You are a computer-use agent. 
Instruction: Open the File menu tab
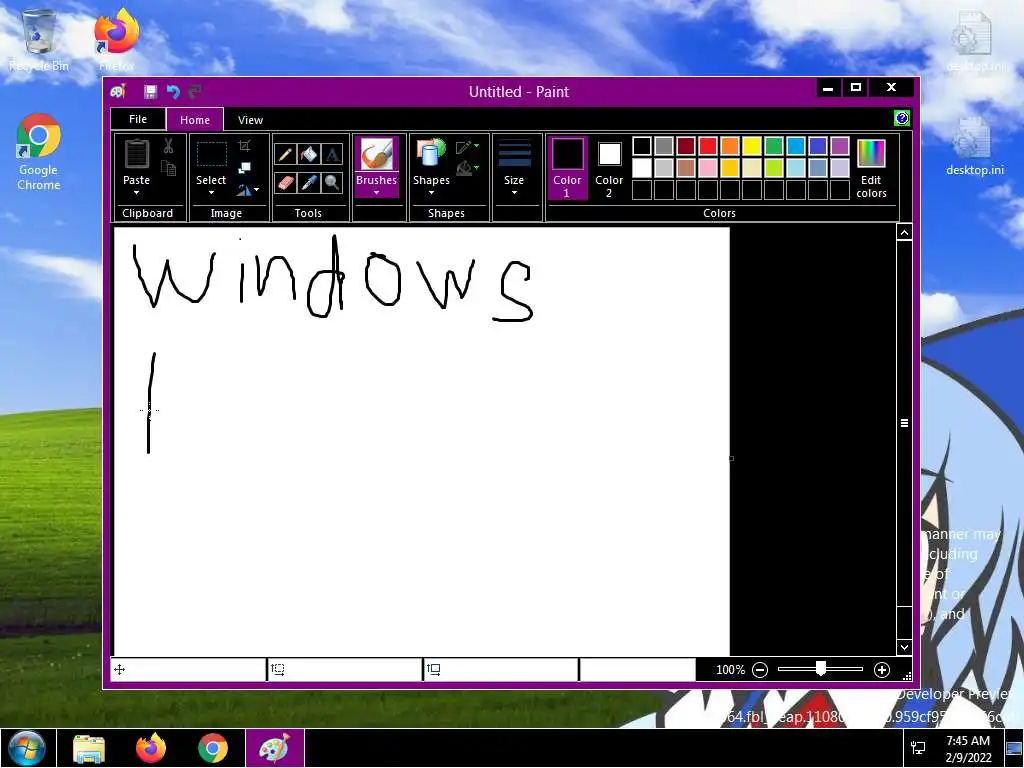pyautogui.click(x=138, y=119)
